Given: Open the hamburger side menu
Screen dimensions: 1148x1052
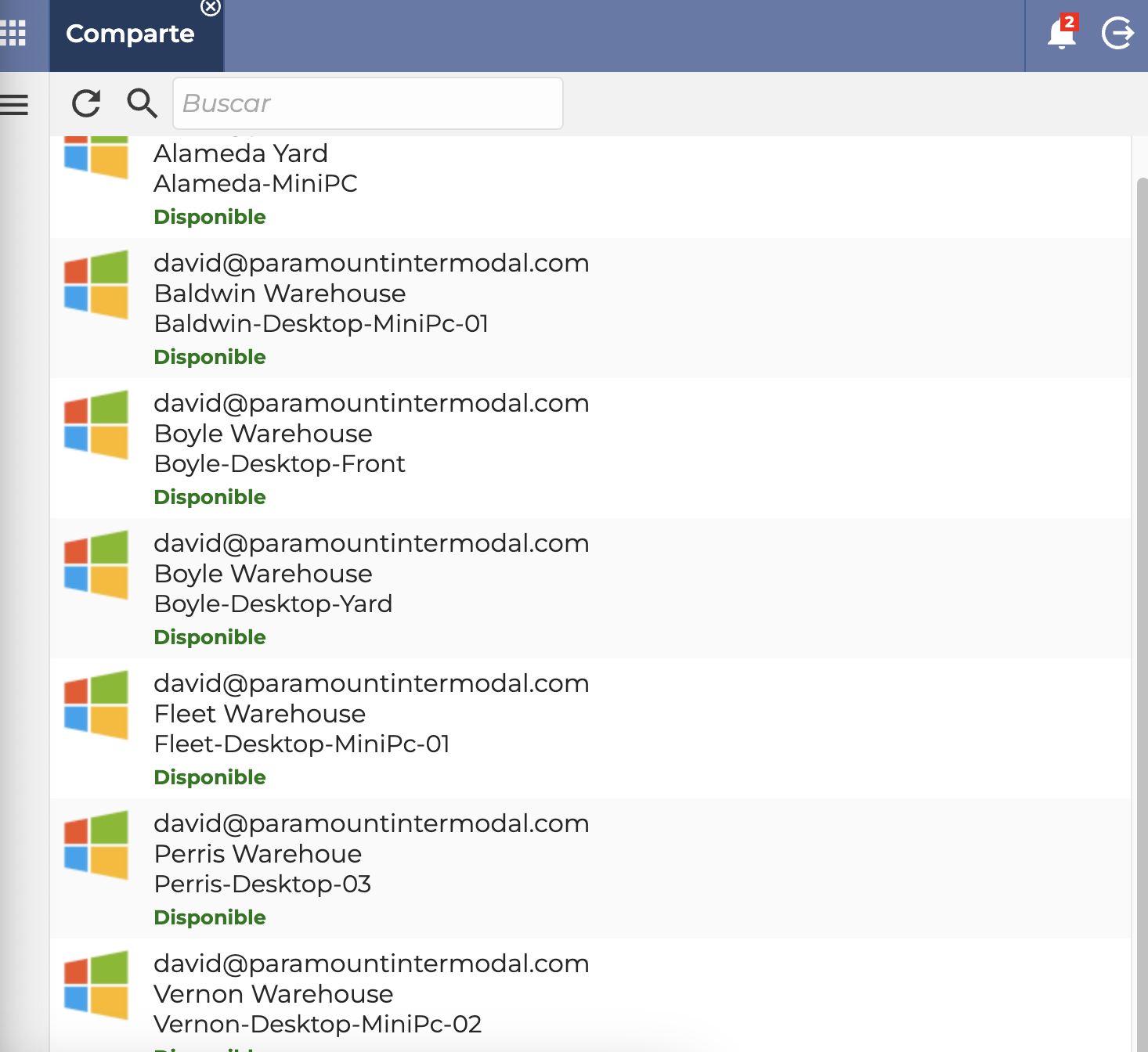Looking at the screenshot, I should (x=14, y=104).
